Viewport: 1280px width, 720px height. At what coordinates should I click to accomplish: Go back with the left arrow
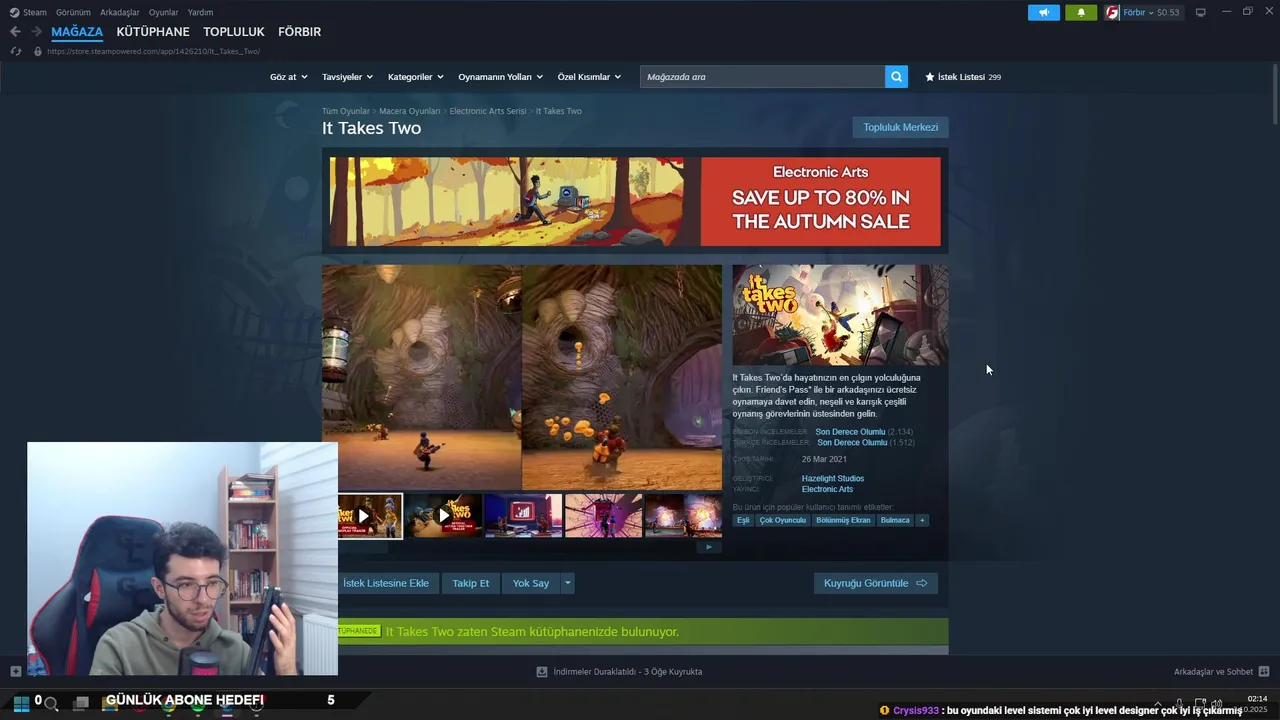click(x=15, y=32)
